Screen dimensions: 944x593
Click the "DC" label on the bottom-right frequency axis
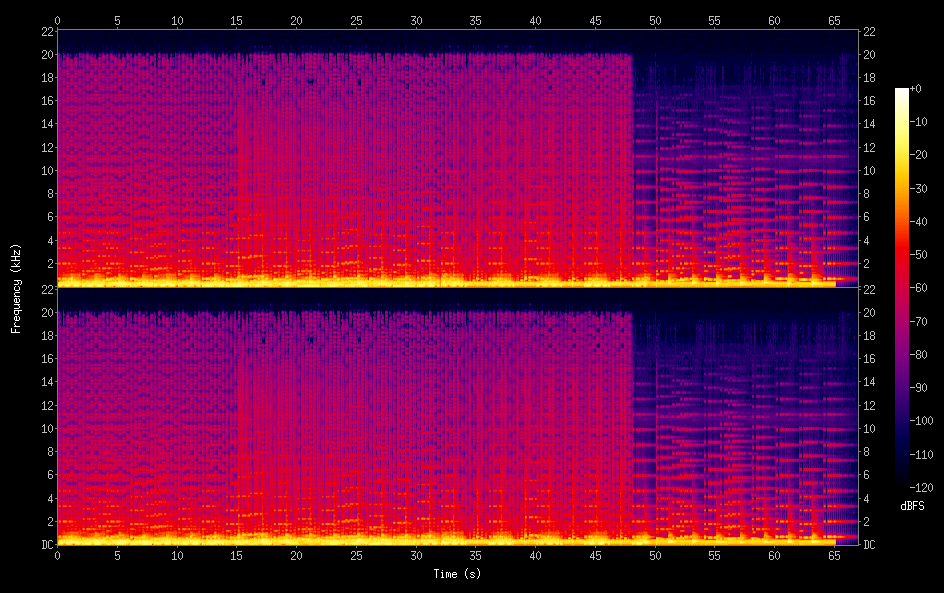(x=870, y=545)
